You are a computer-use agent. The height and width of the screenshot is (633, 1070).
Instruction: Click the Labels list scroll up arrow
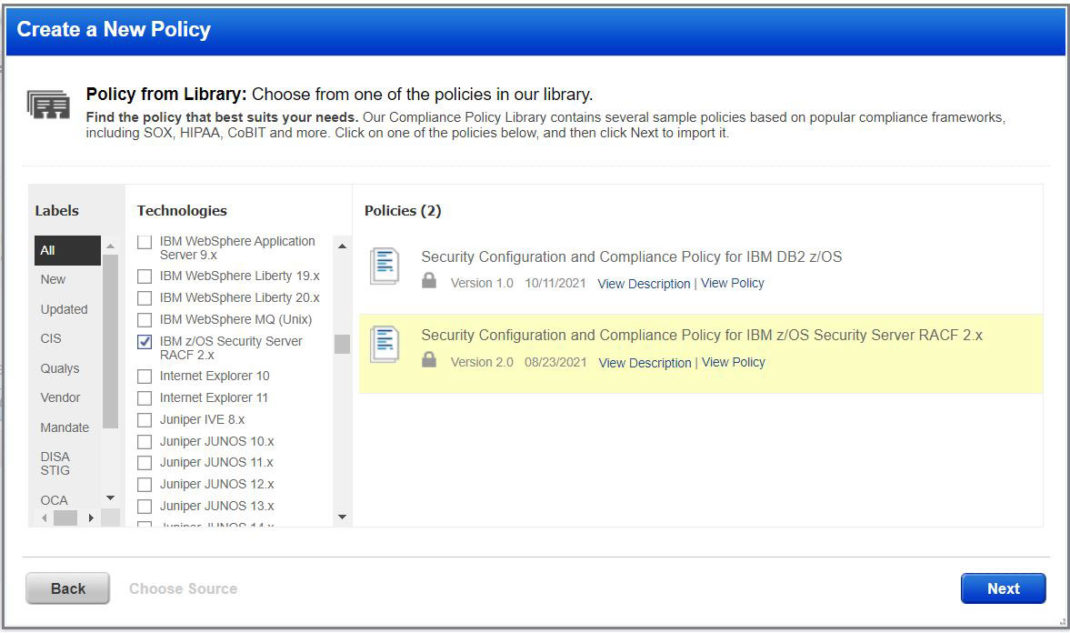click(111, 246)
